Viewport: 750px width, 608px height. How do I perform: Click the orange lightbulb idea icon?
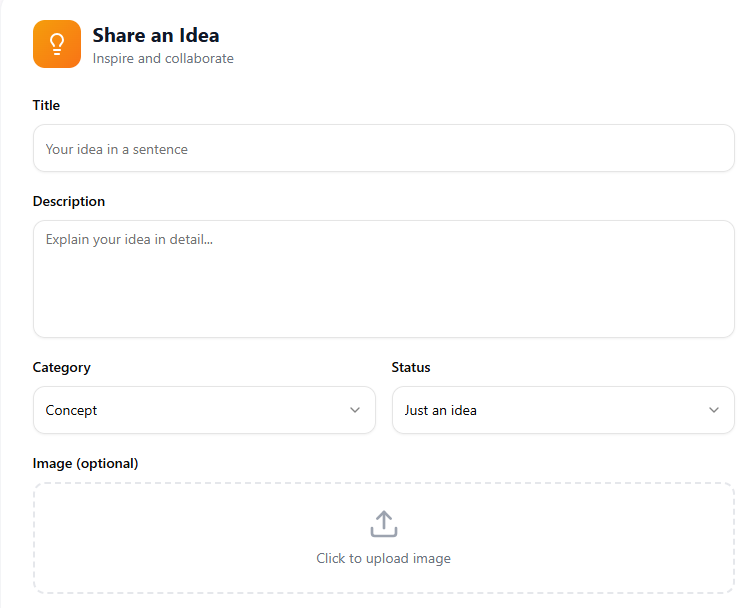[x=57, y=44]
